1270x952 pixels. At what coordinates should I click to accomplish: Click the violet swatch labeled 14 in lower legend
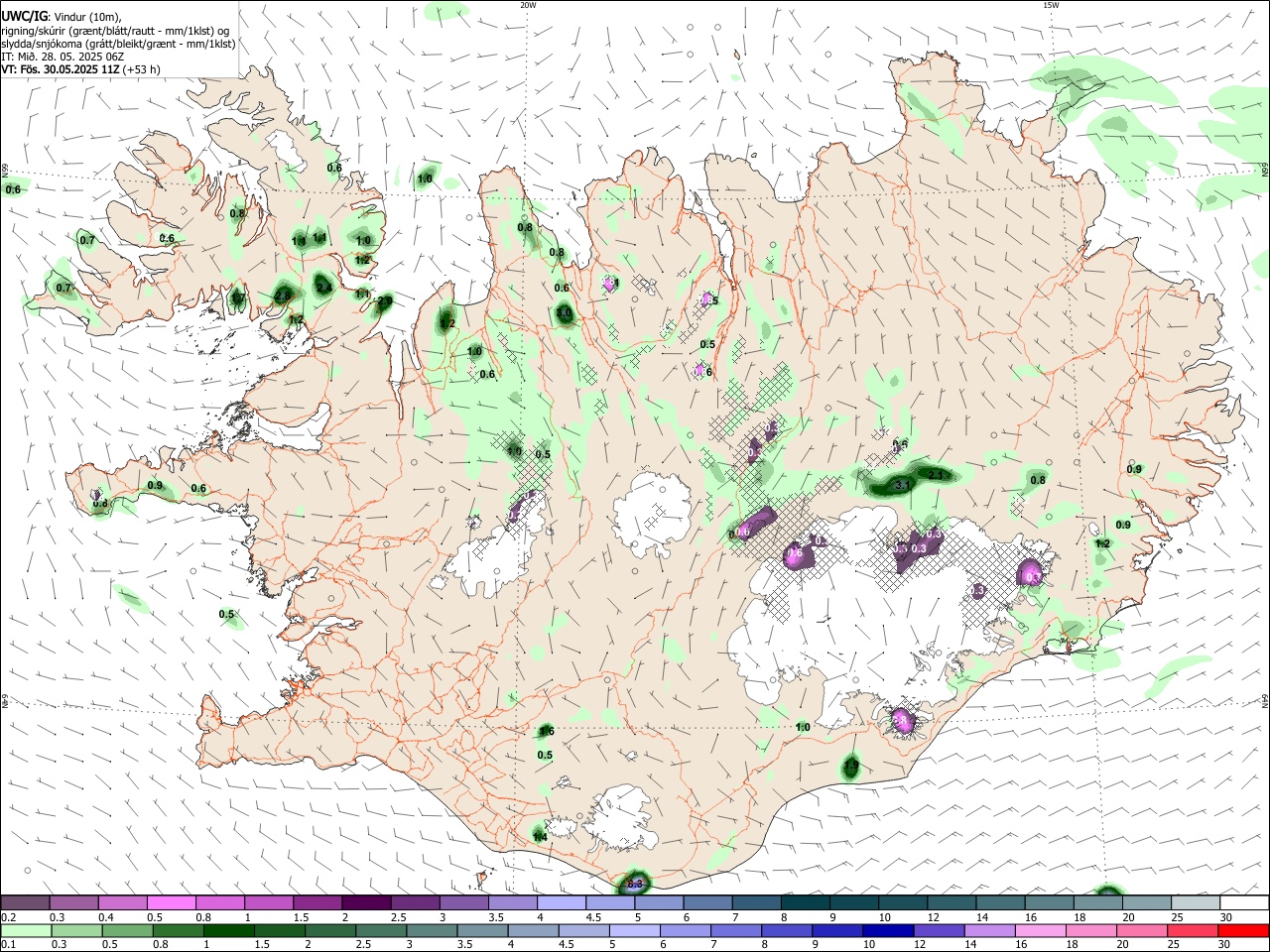(989, 931)
